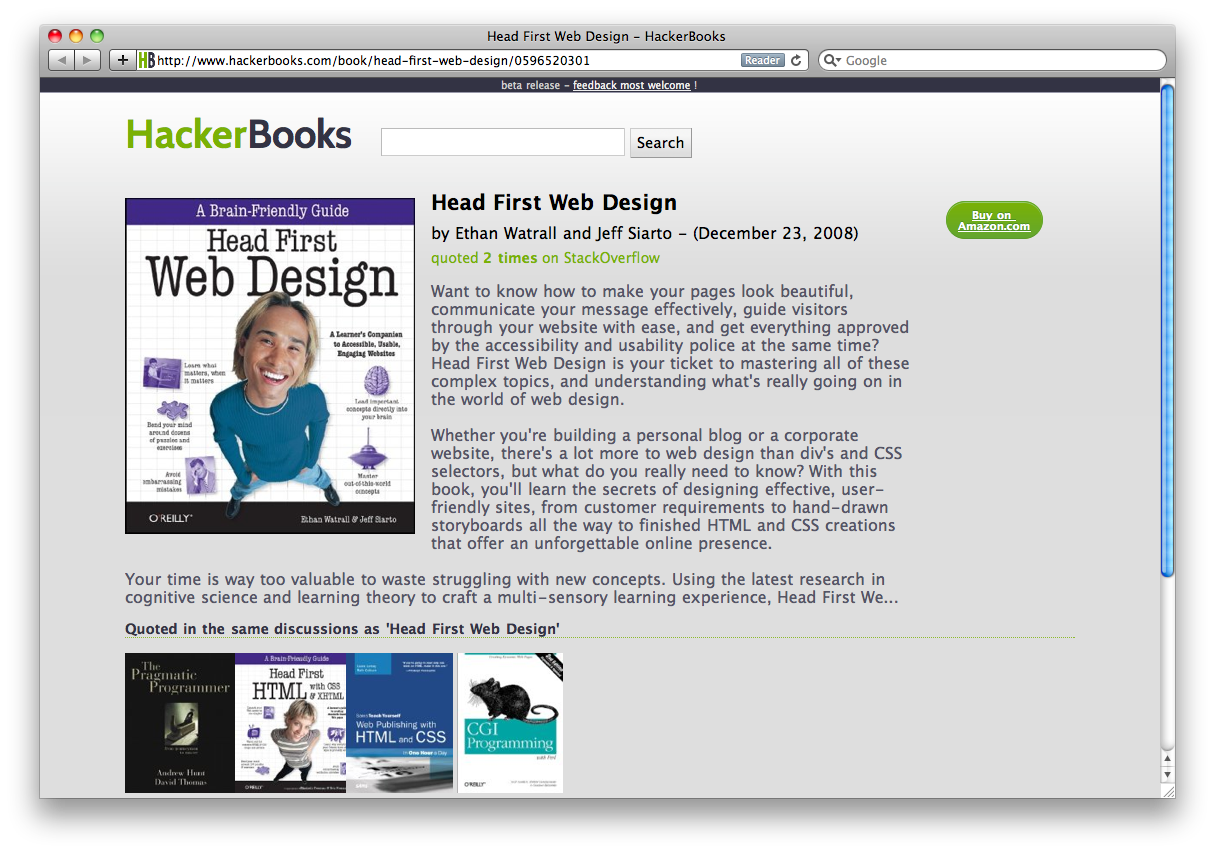Open Head First HTML with CSS & XHTML thumbnail
The image size is (1215, 853).
[290, 723]
